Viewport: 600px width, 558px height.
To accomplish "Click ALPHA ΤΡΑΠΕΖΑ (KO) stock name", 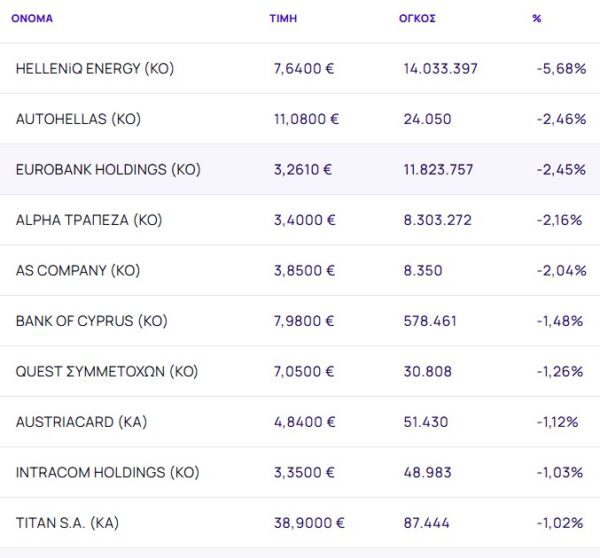I will [x=89, y=220].
